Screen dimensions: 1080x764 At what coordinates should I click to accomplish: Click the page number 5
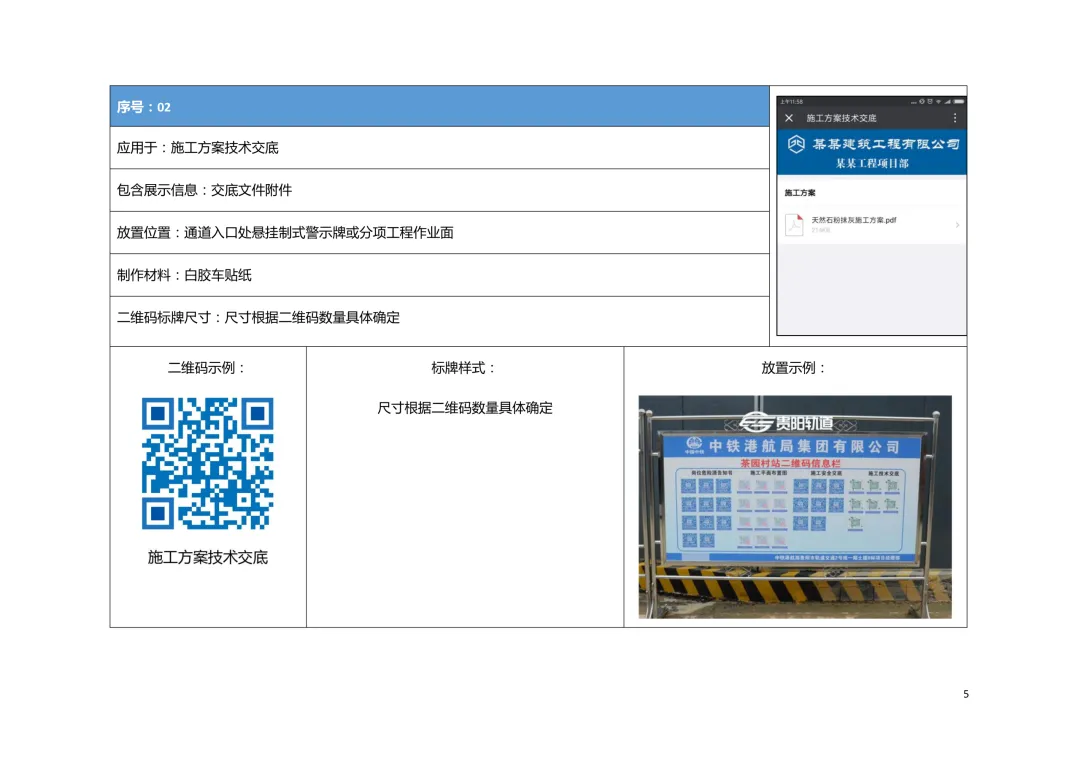966,694
